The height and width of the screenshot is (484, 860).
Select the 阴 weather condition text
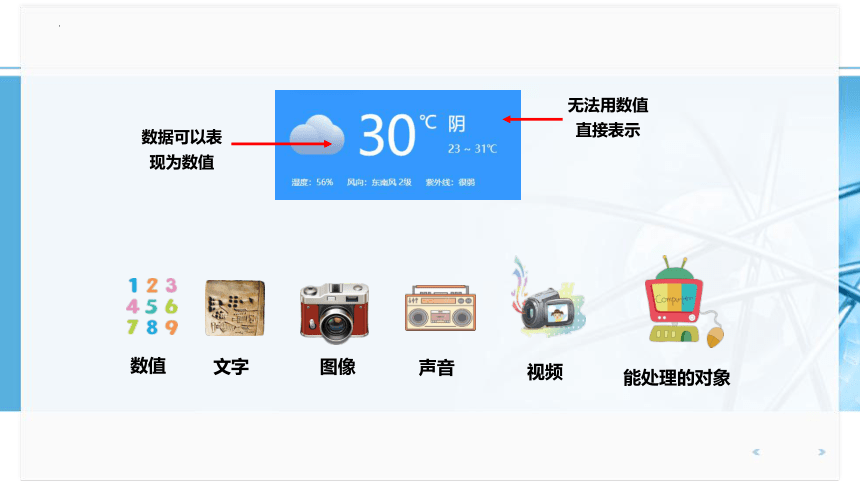[456, 124]
